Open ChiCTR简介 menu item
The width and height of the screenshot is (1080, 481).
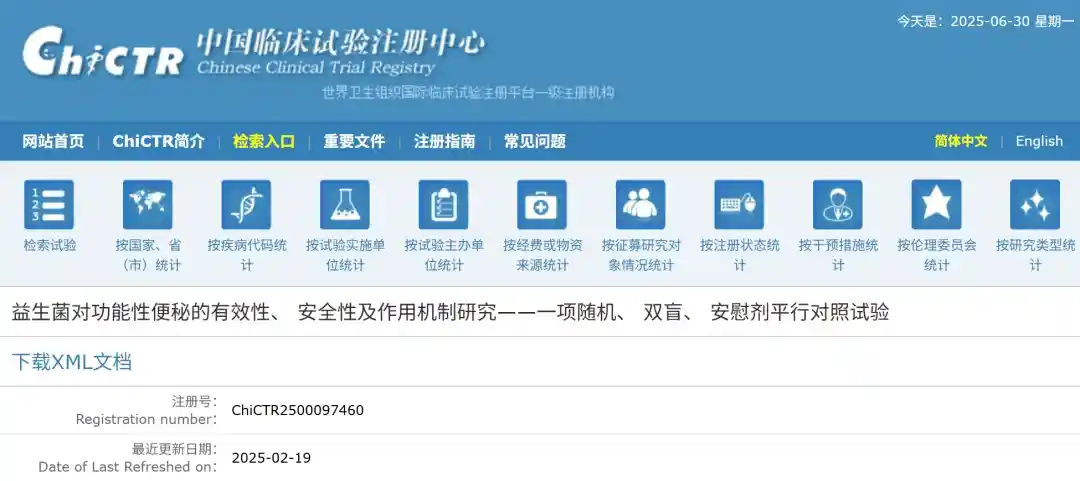pos(159,141)
